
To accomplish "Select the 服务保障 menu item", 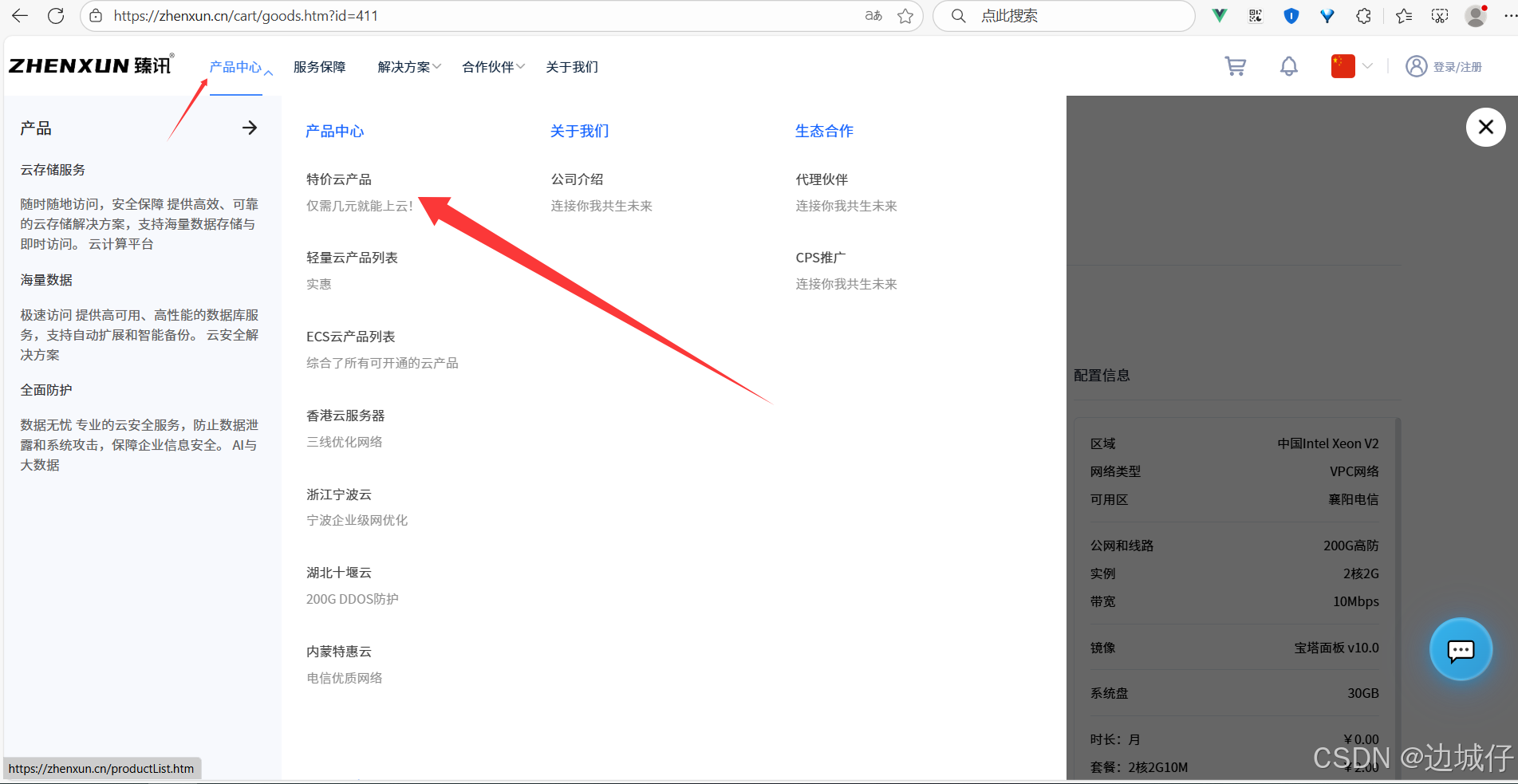I will [319, 67].
